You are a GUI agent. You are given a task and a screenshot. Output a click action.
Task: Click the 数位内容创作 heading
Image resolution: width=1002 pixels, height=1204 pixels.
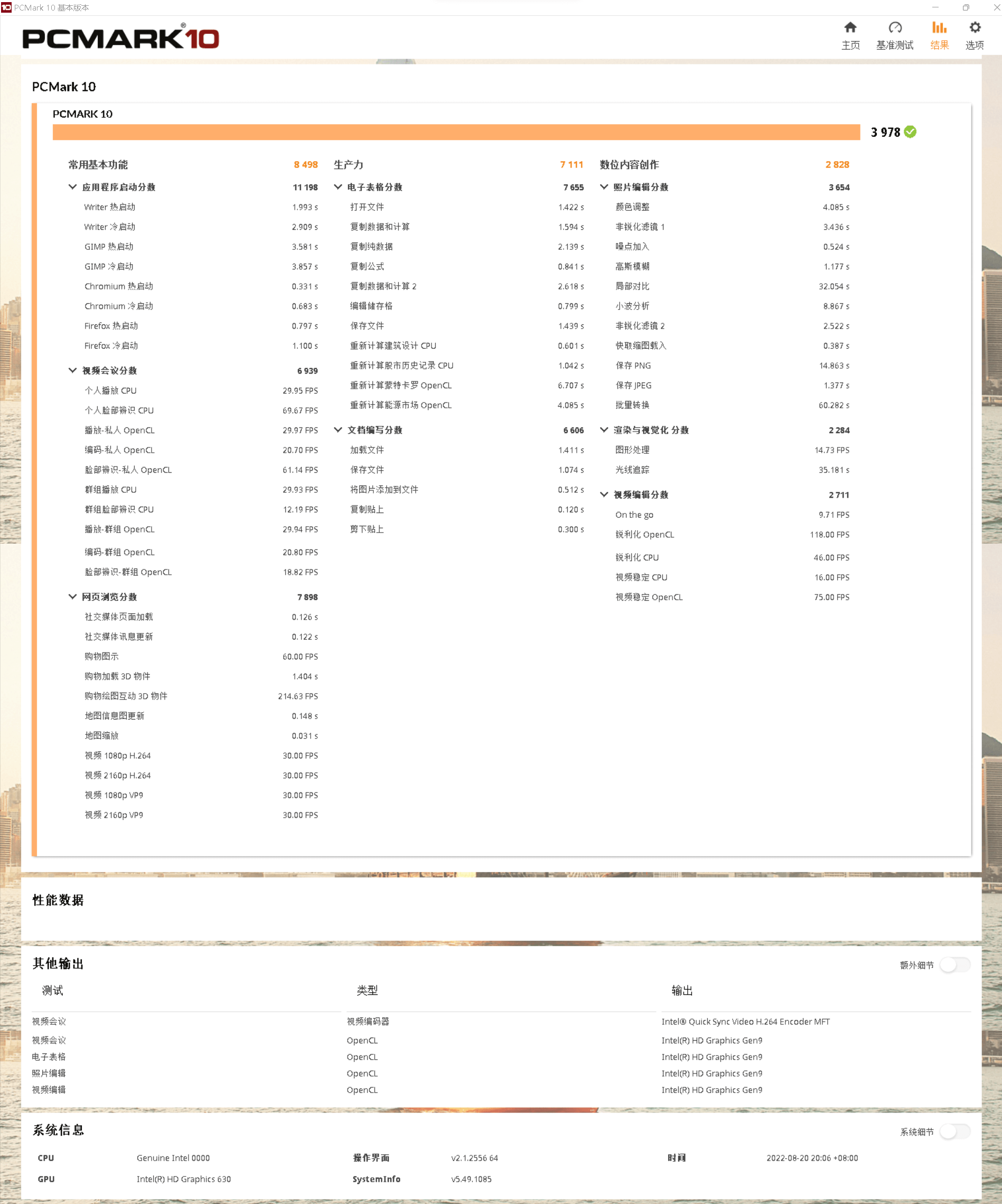tap(629, 164)
